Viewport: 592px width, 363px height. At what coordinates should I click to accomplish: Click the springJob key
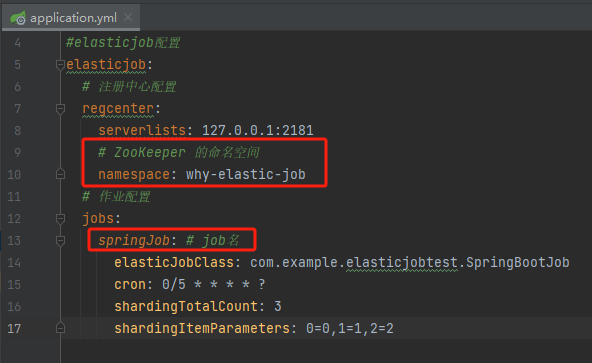(x=134, y=241)
